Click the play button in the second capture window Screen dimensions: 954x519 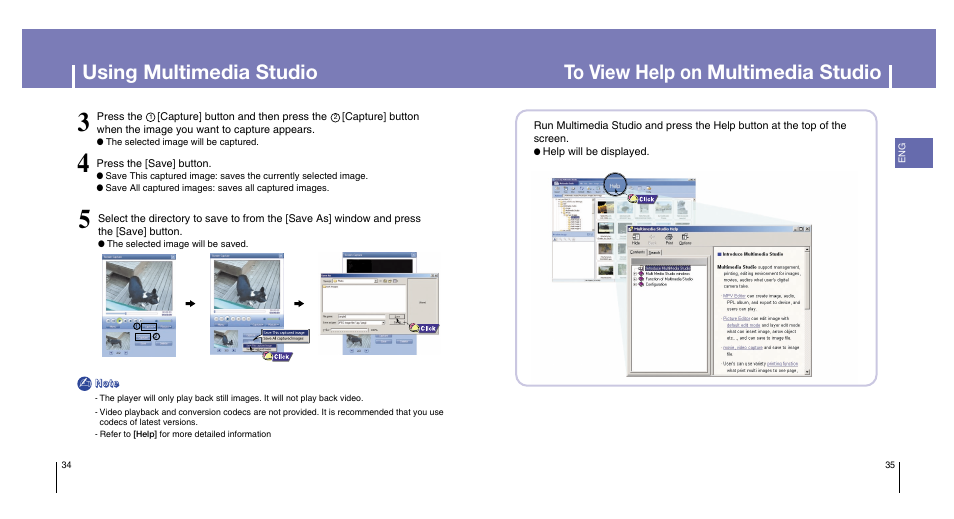[x=227, y=319]
